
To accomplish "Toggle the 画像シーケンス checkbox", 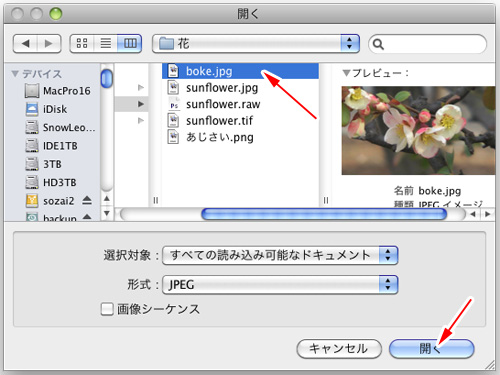I will [x=107, y=309].
